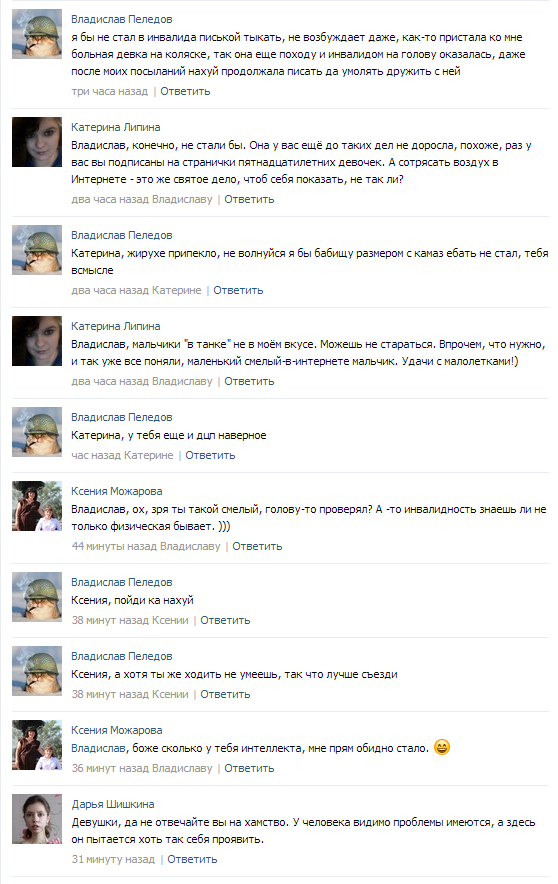This screenshot has height=884, width=558.
Task: Click Катерина Липина's avatar on 'мальчики в танке' comment
Action: [37, 341]
